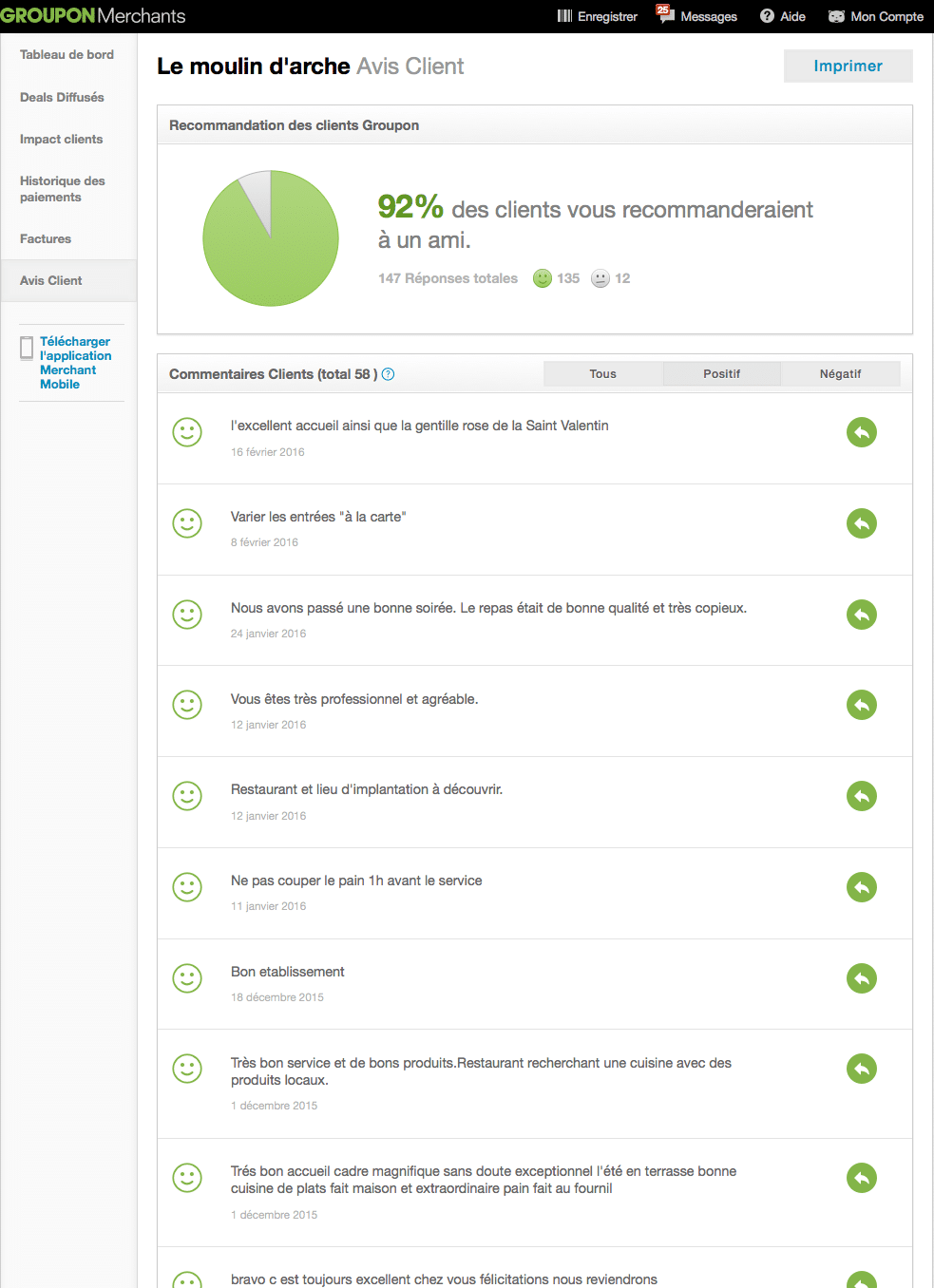Filter comments by Négatif
Viewport: 934px width, 1288px height.
pos(840,374)
